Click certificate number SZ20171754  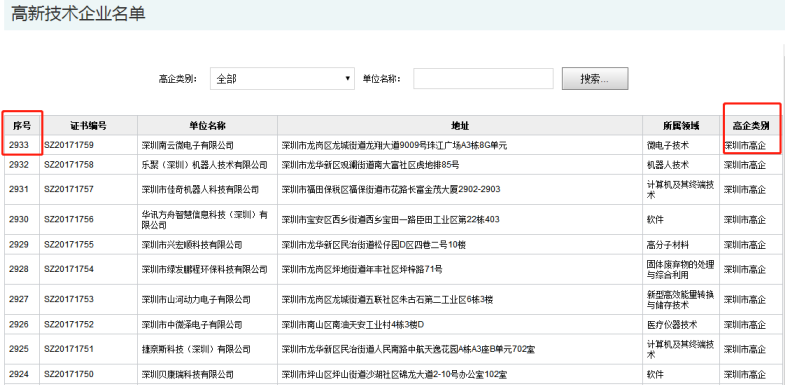click(x=69, y=269)
